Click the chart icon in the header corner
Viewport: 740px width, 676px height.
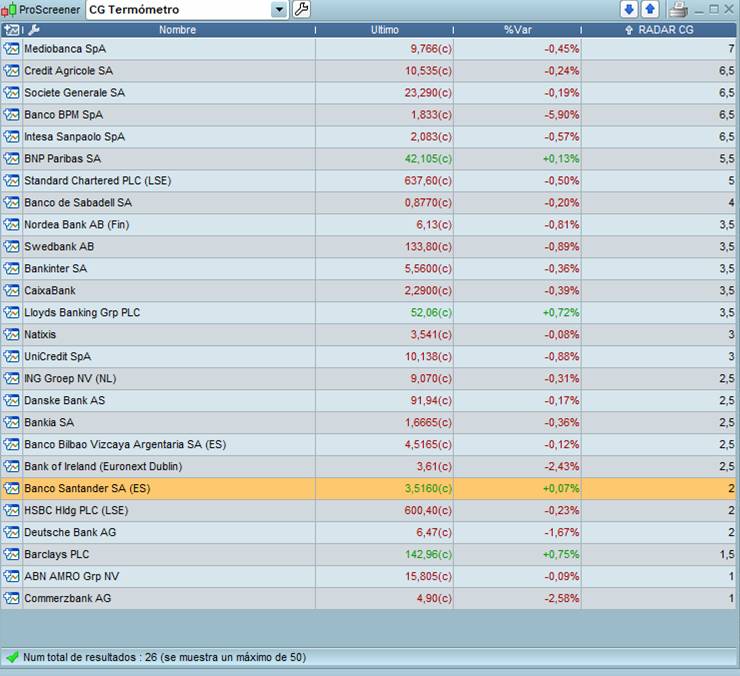(x=11, y=30)
